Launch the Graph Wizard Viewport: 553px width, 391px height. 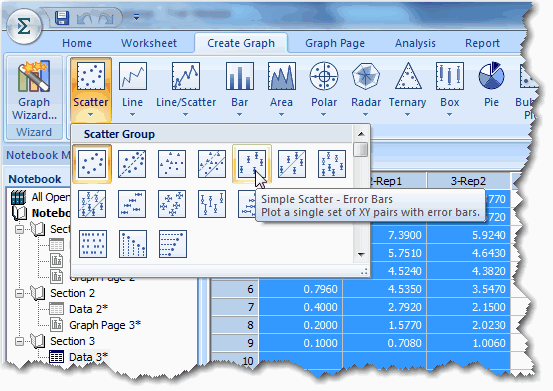34,90
